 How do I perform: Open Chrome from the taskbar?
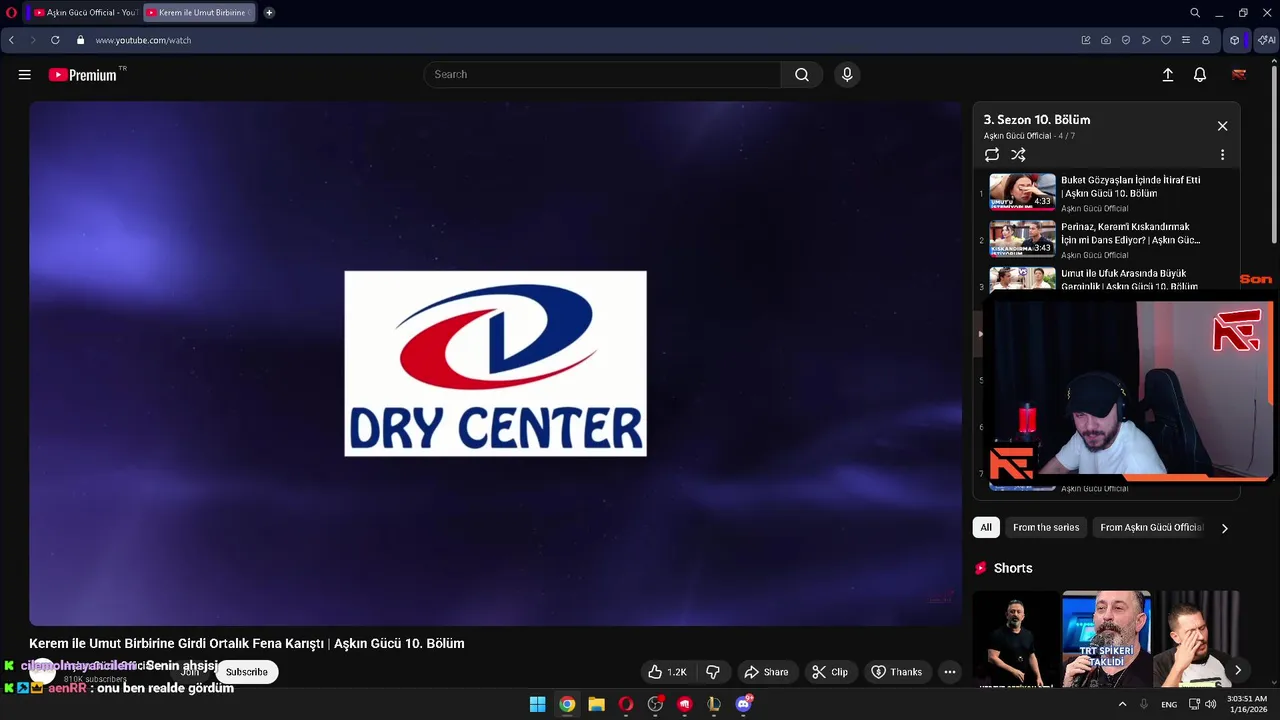click(567, 704)
